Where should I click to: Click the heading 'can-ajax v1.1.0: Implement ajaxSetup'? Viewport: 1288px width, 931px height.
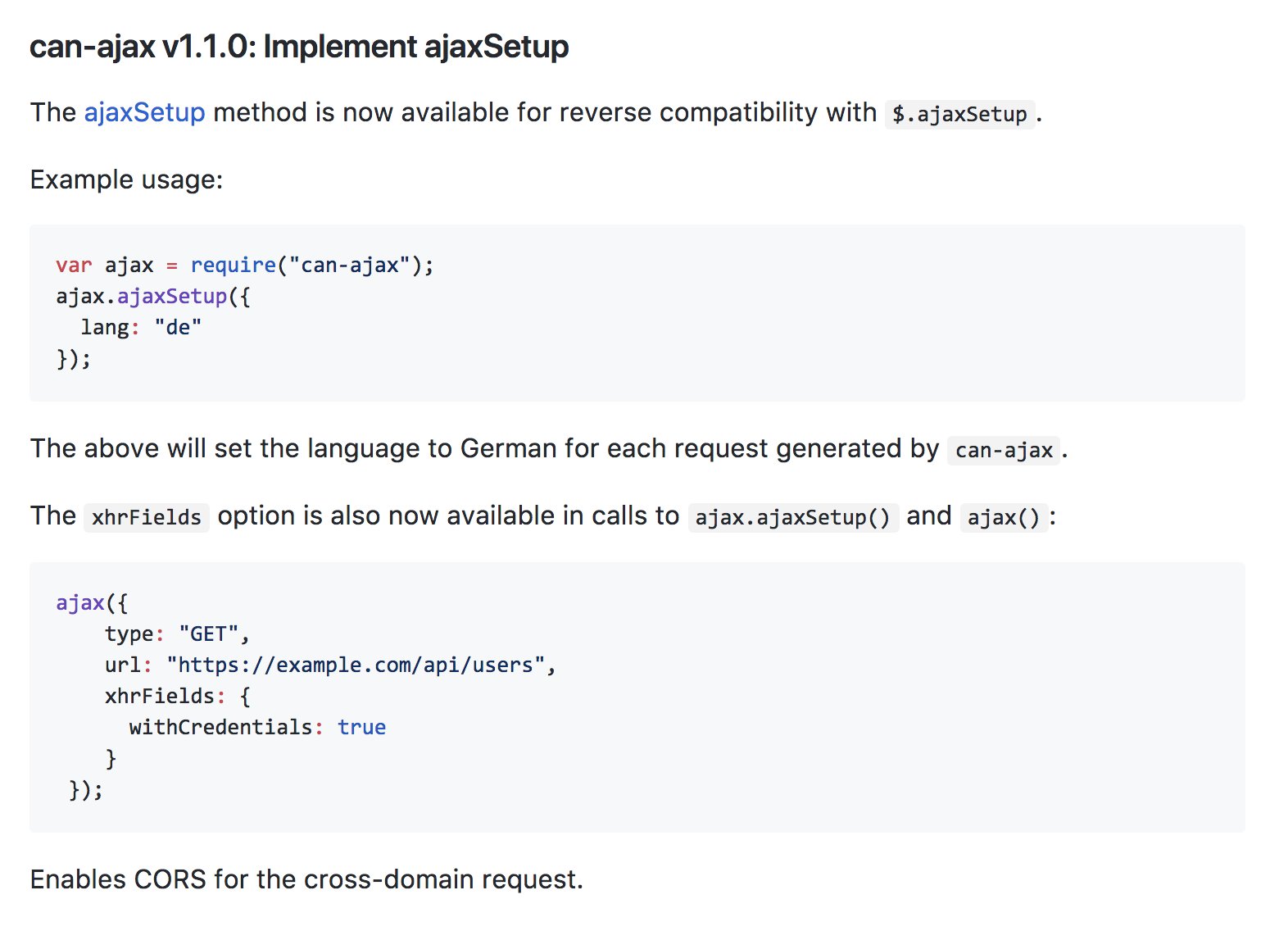299,47
